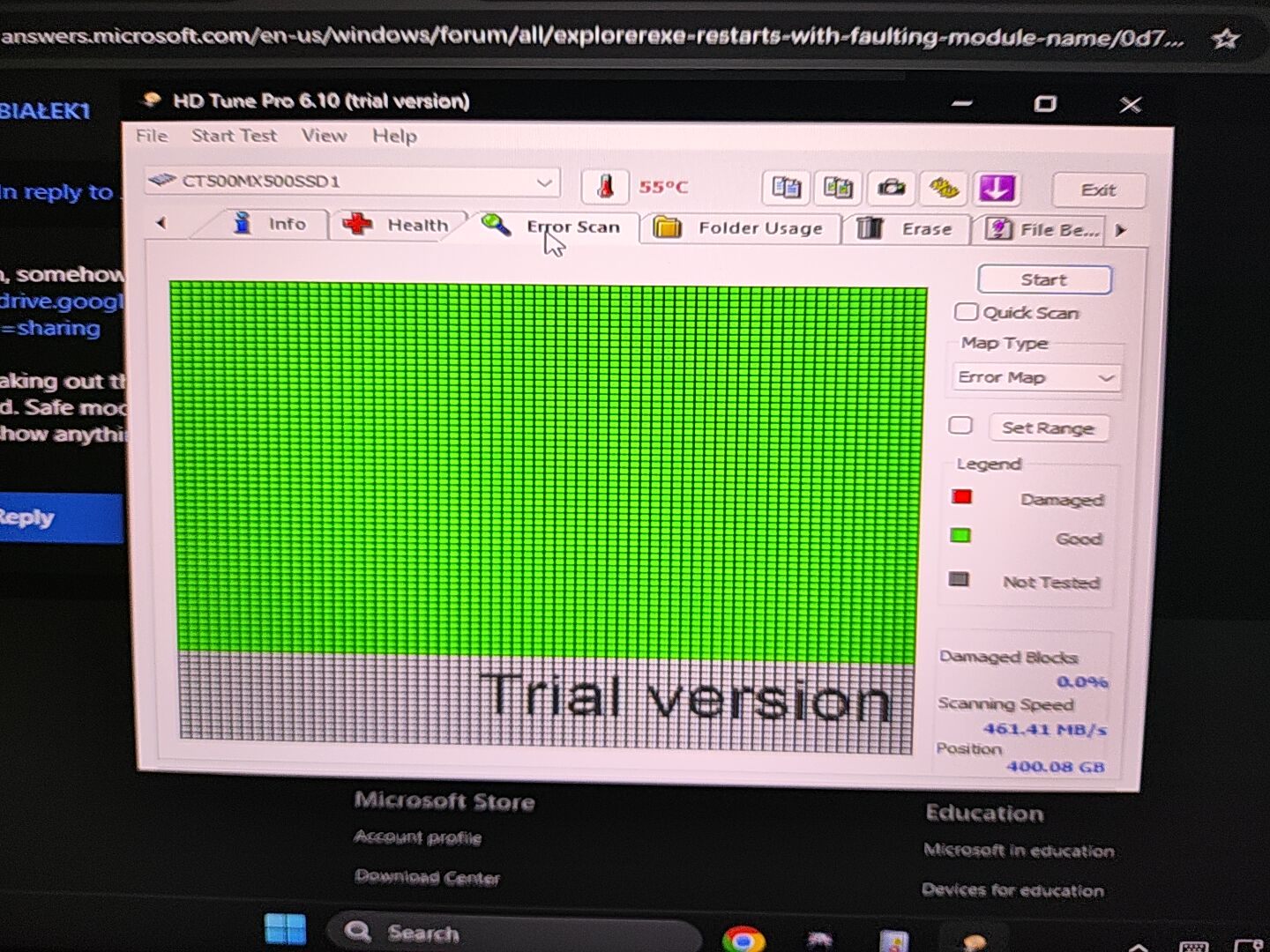Open the Download Center link
Viewport: 1270px width, 952px height.
click(428, 877)
